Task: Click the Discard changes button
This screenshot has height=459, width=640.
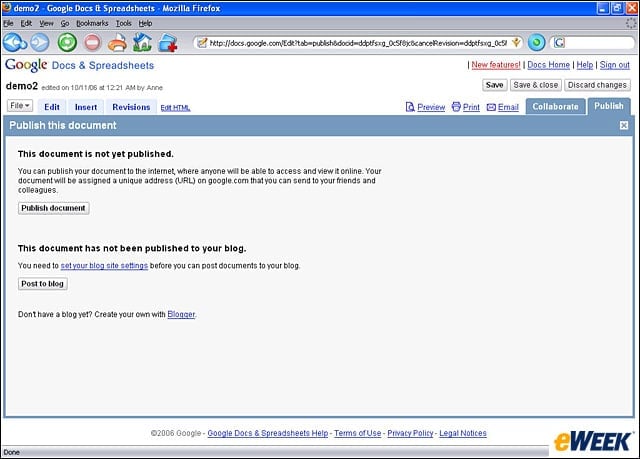Action: click(597, 85)
